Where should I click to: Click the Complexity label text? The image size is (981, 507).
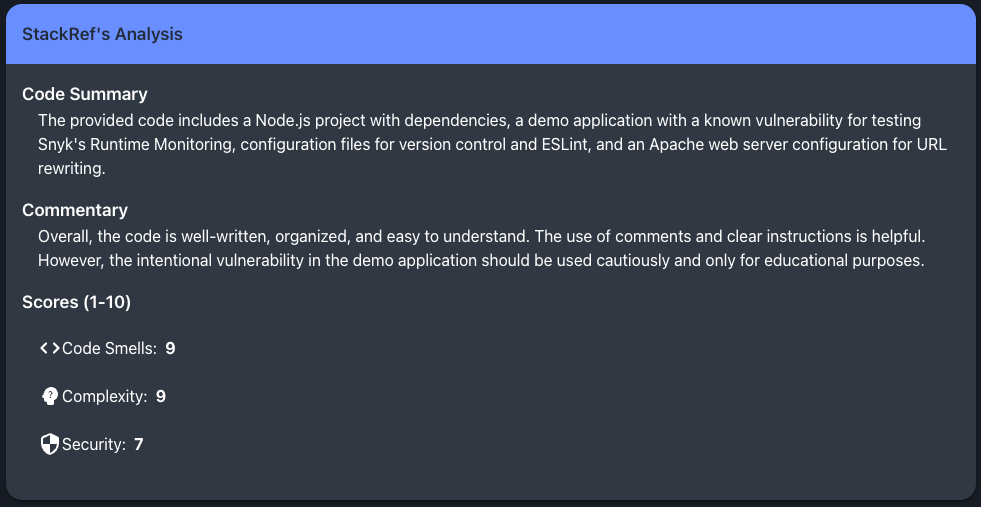pos(105,396)
